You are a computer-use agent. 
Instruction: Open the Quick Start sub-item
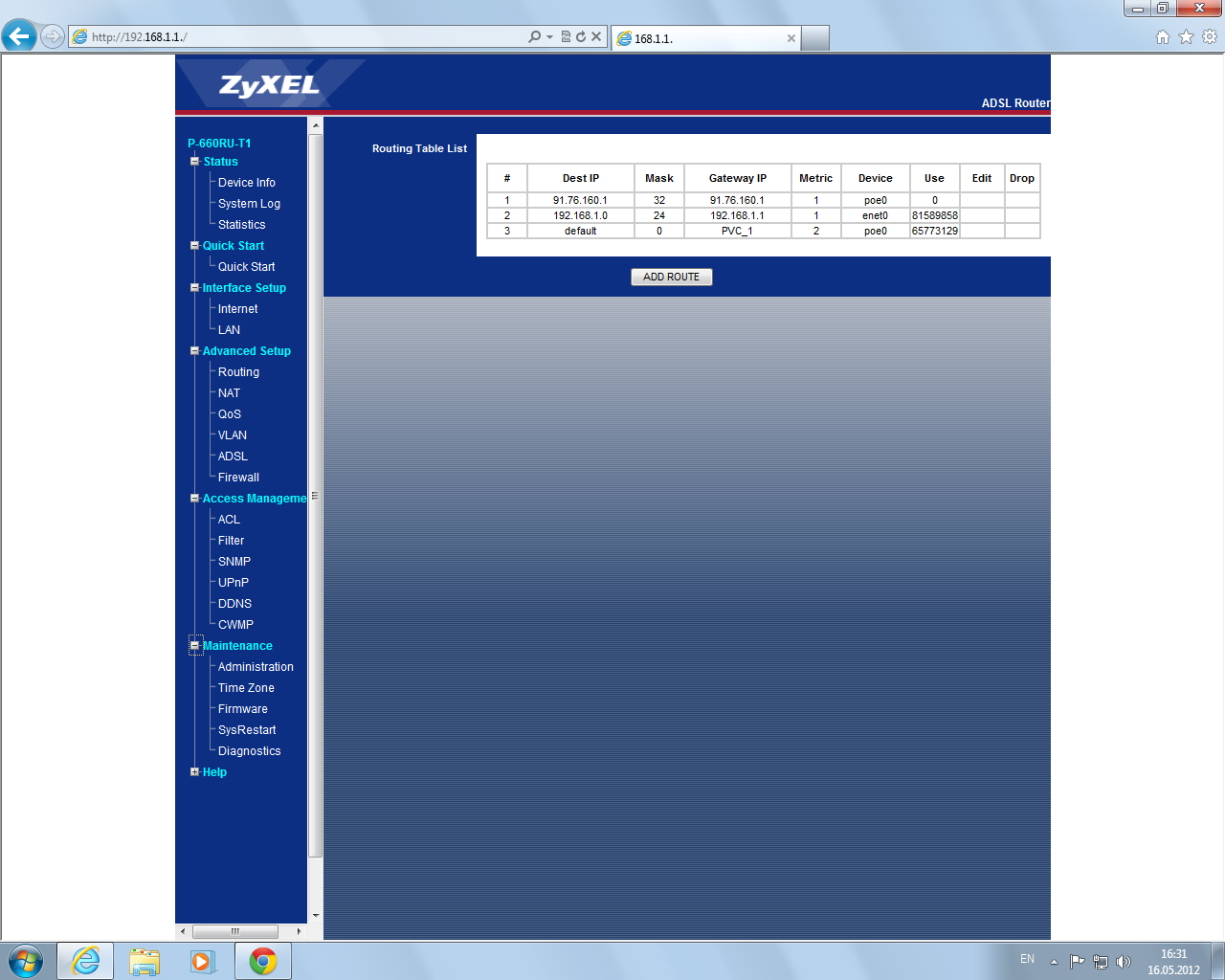247,267
